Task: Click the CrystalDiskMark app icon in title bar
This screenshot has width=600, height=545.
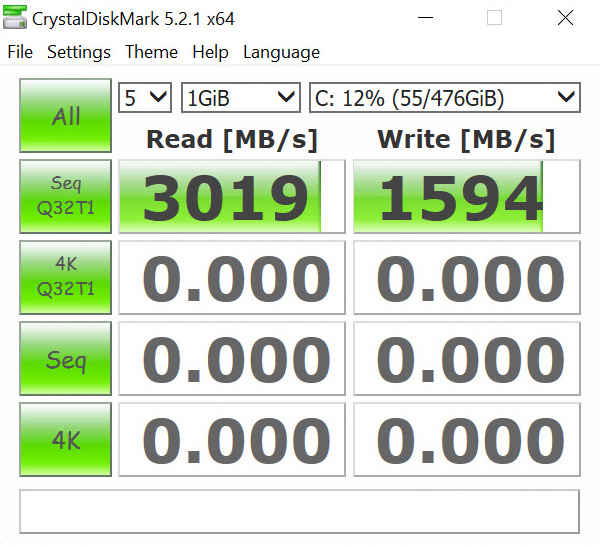Action: (x=15, y=18)
